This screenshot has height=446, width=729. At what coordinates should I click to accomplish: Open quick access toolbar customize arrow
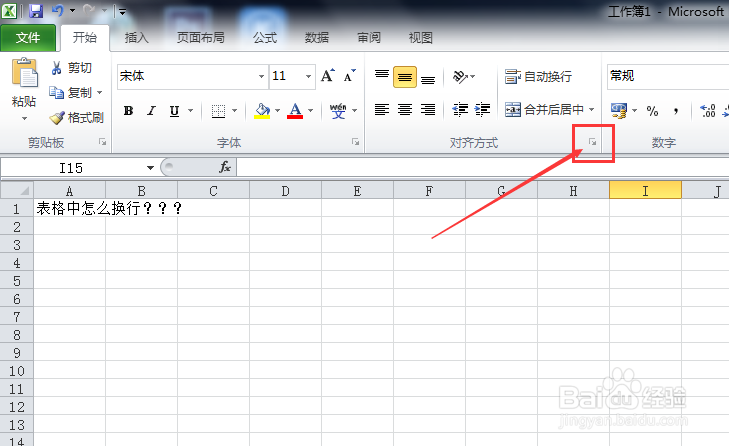122,12
